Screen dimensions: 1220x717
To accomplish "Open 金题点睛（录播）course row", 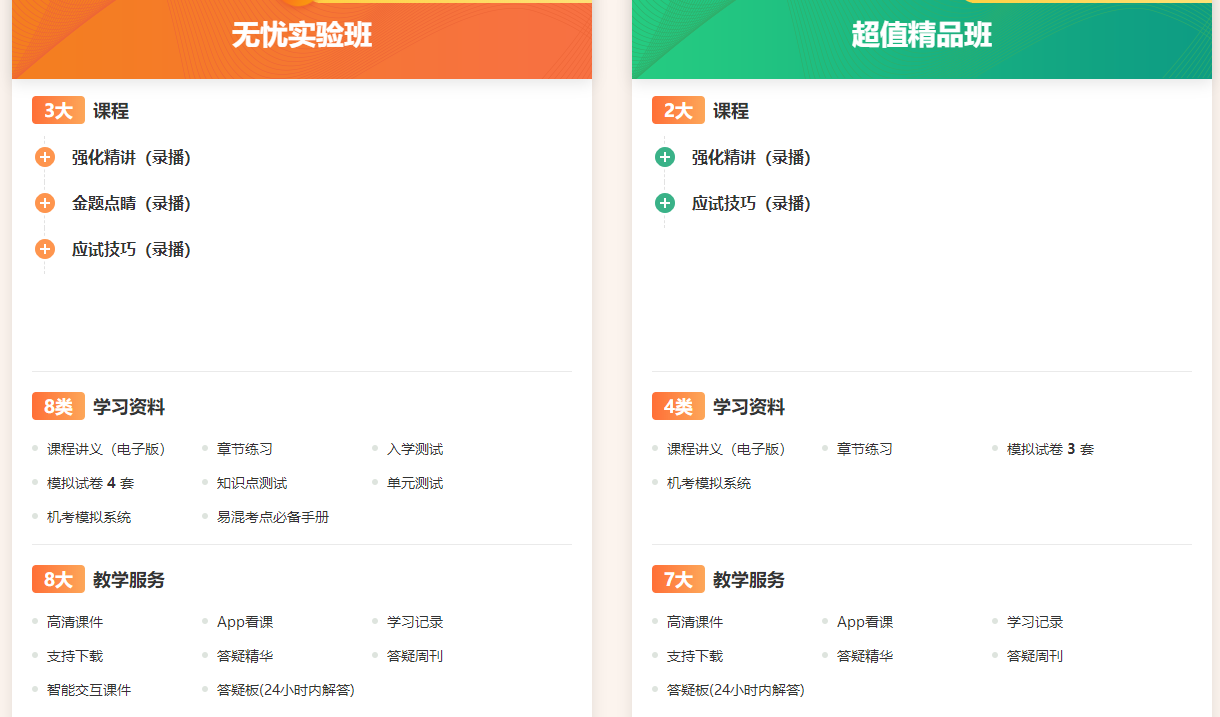I will (131, 204).
